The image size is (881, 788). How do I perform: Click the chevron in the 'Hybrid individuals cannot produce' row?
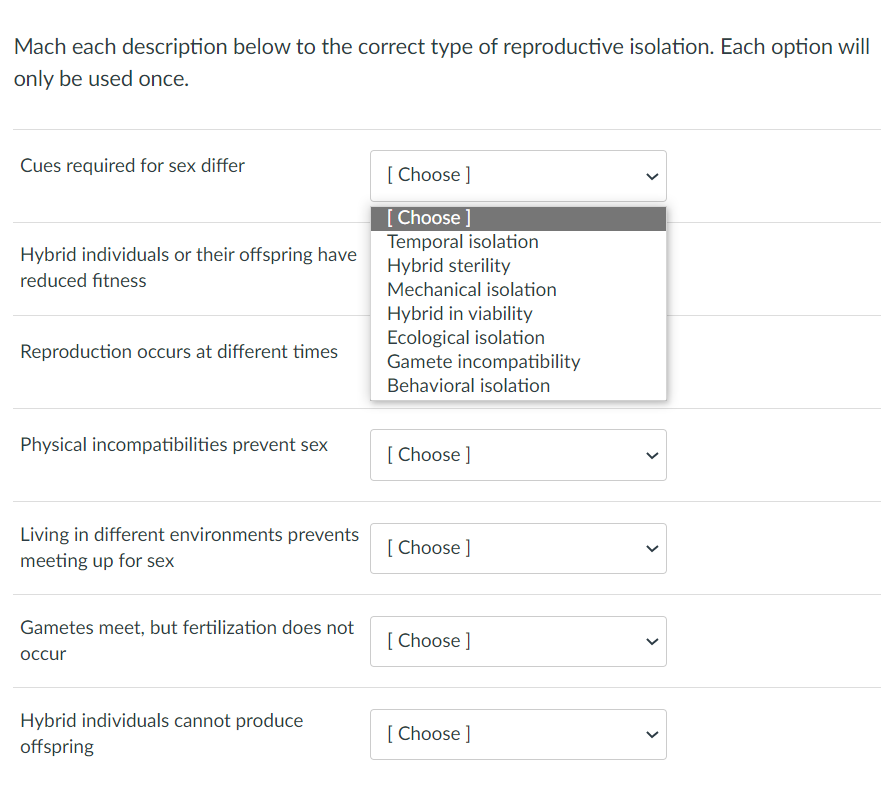pyautogui.click(x=652, y=735)
